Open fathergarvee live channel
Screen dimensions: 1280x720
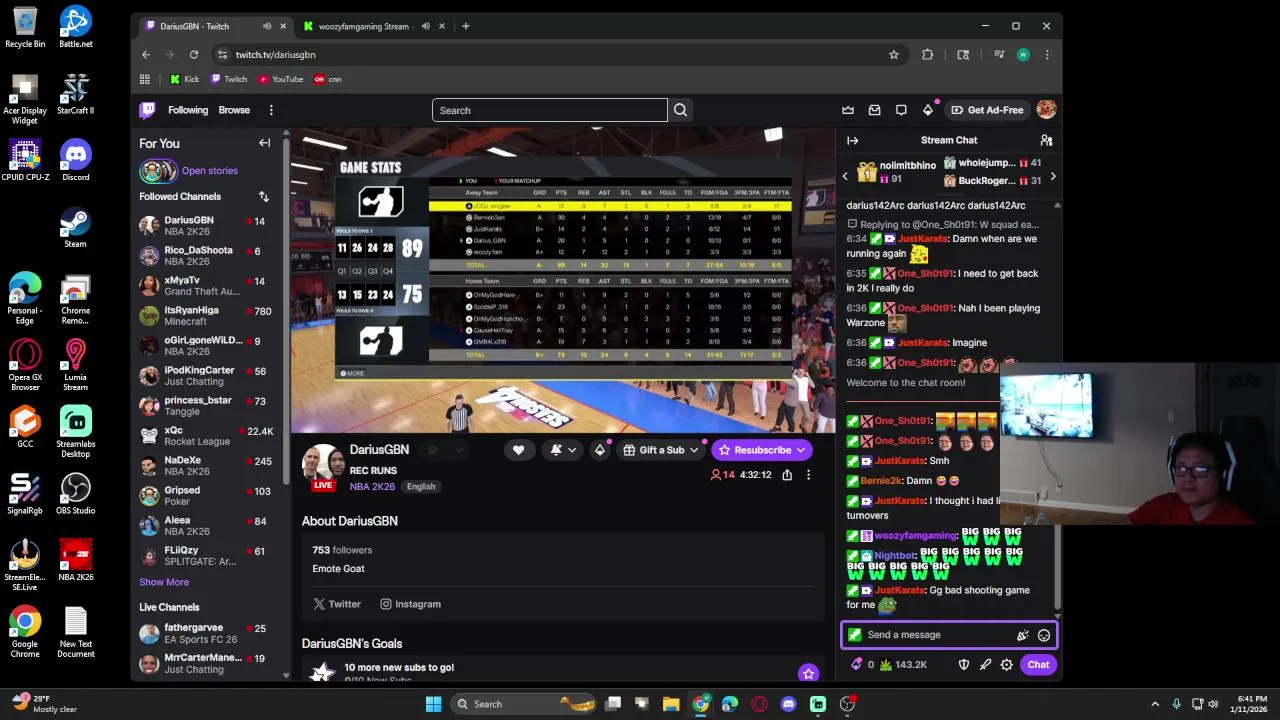[206, 633]
